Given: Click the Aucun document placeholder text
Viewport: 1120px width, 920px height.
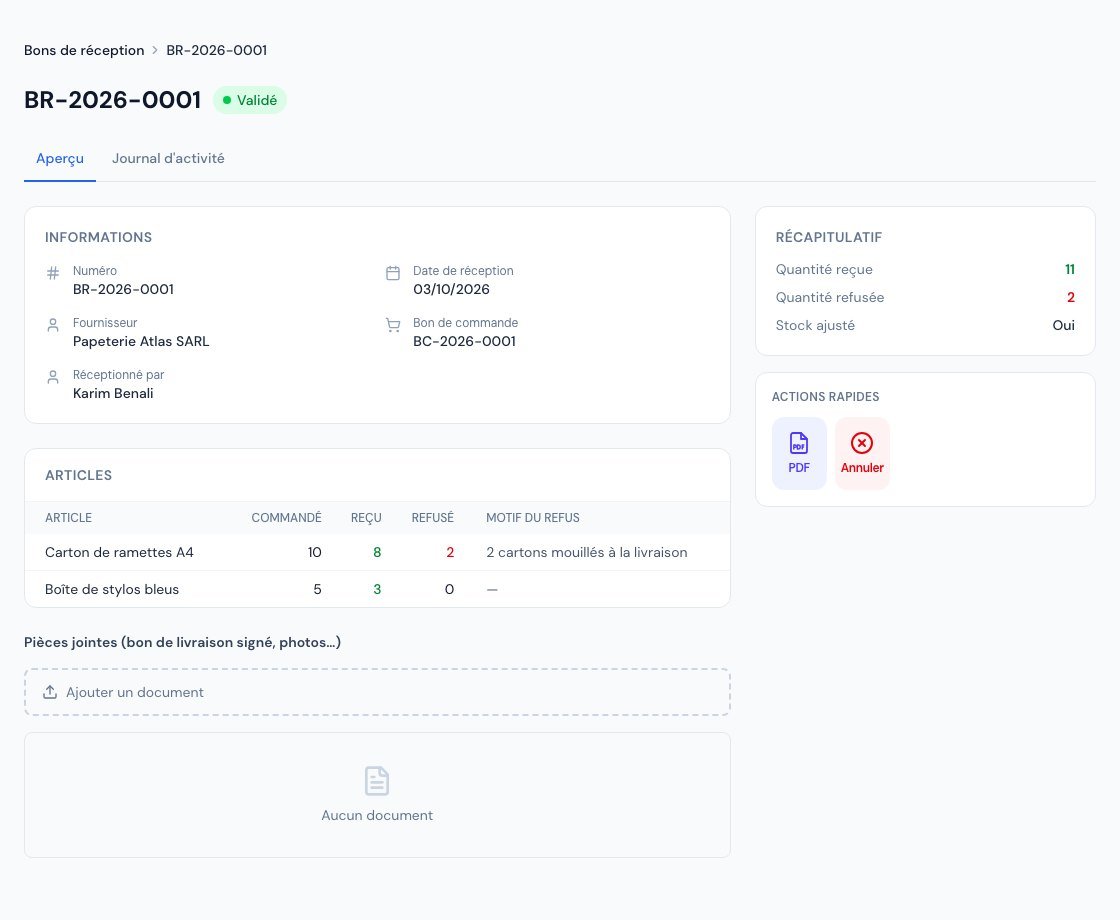Looking at the screenshot, I should (x=377, y=815).
